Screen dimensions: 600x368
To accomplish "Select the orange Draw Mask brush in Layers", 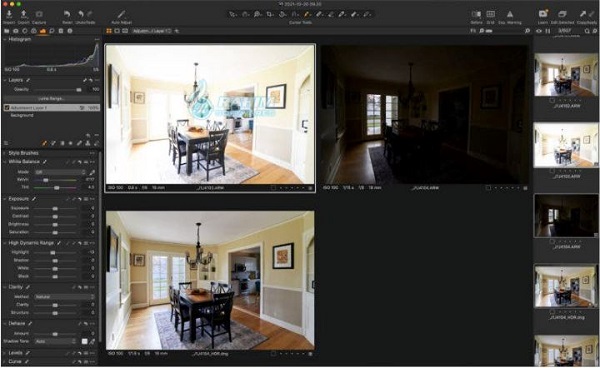I will (x=44, y=143).
